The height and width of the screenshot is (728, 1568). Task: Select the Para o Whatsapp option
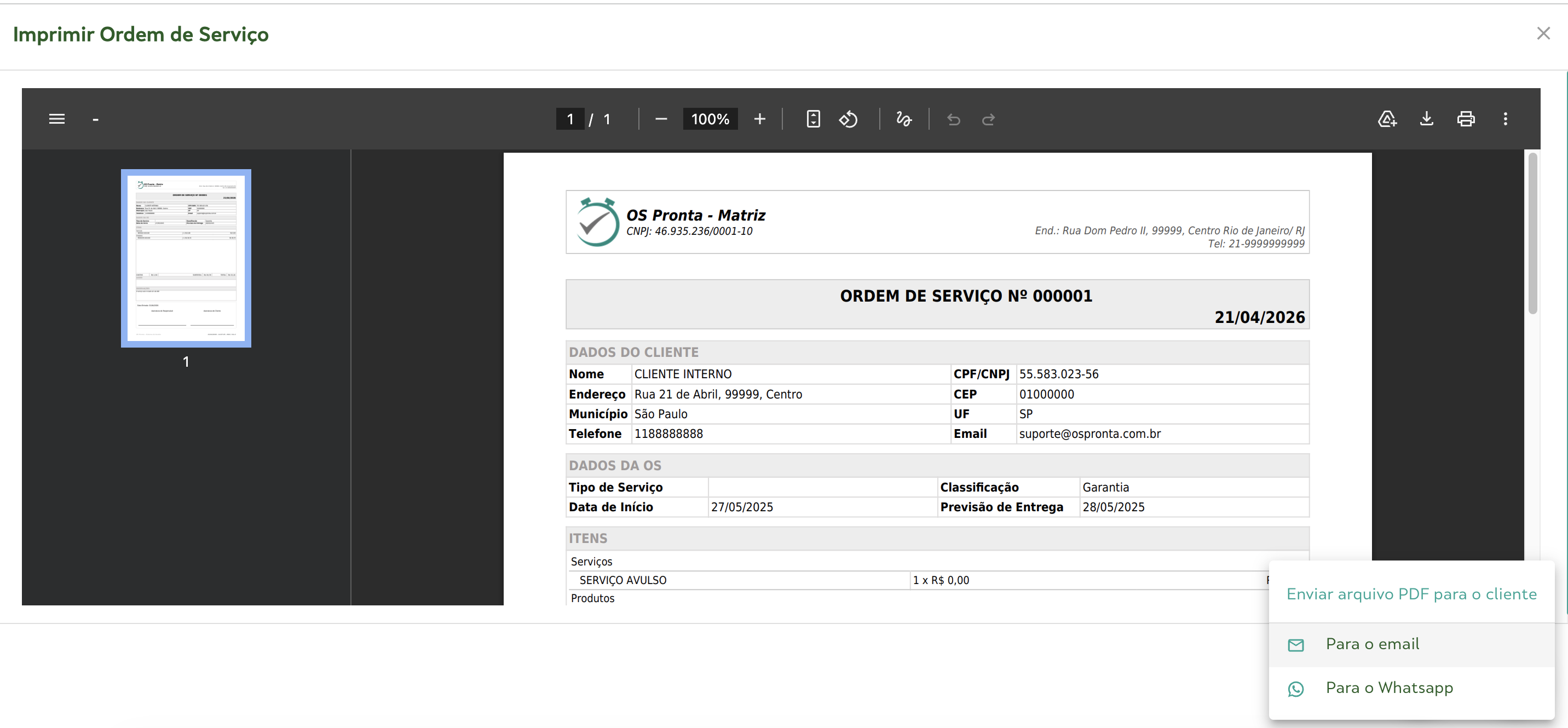(x=1388, y=688)
